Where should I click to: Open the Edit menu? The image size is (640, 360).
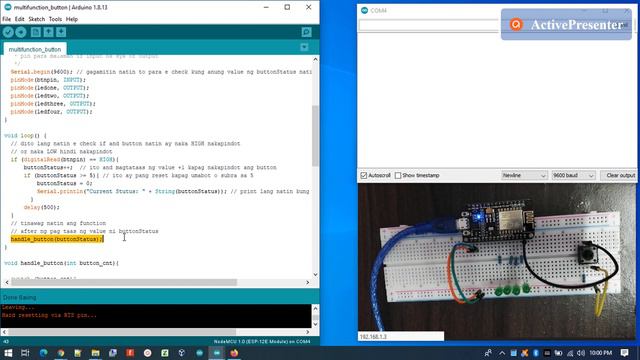pos(20,19)
